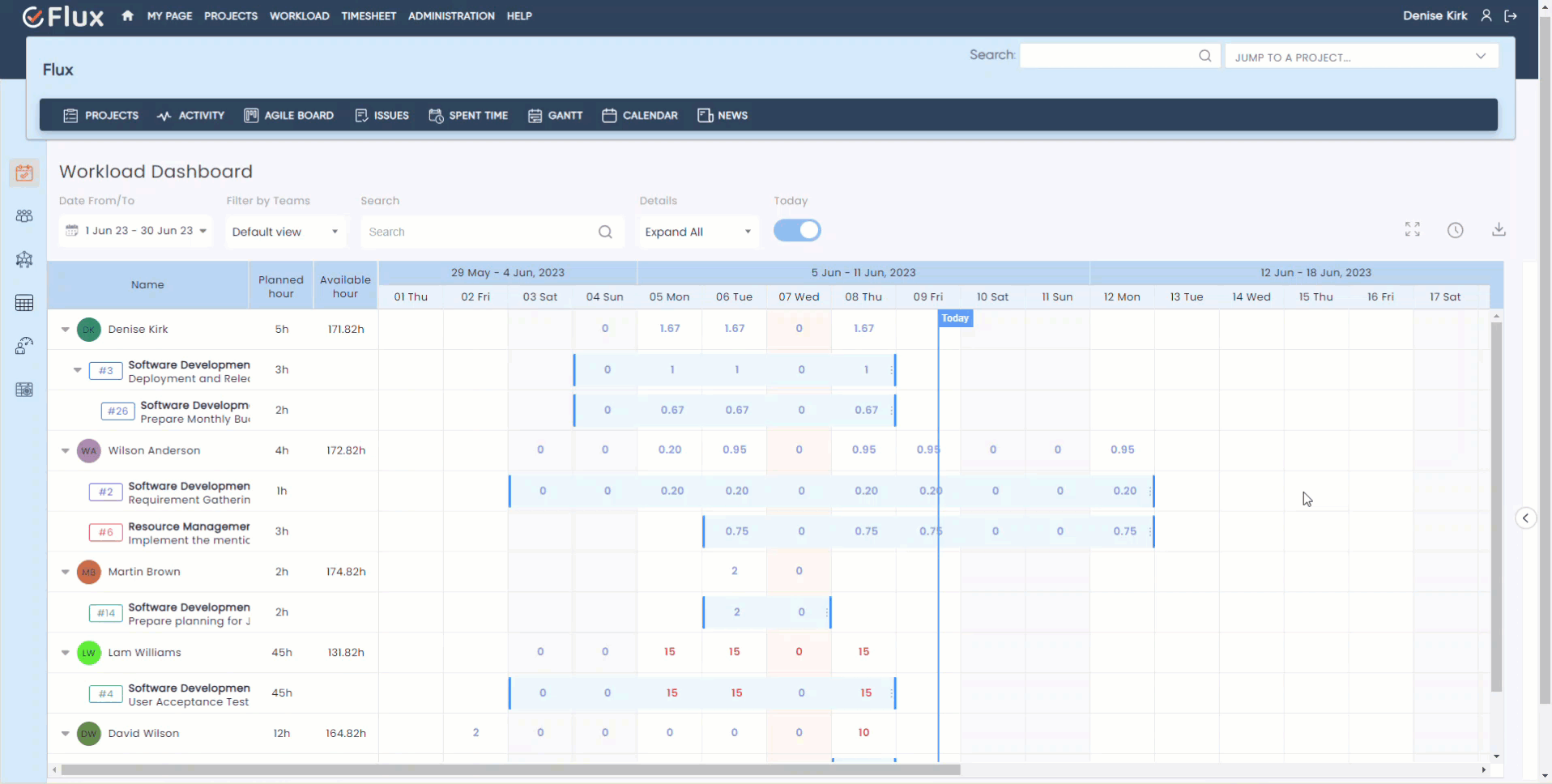Click the Home icon in the top bar
The height and width of the screenshot is (784, 1552).
click(127, 15)
